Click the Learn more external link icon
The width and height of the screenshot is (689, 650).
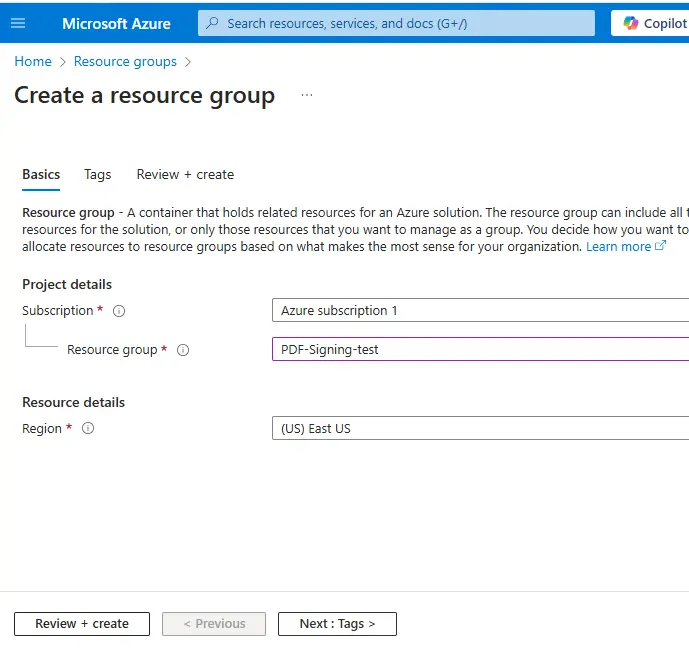coord(660,246)
